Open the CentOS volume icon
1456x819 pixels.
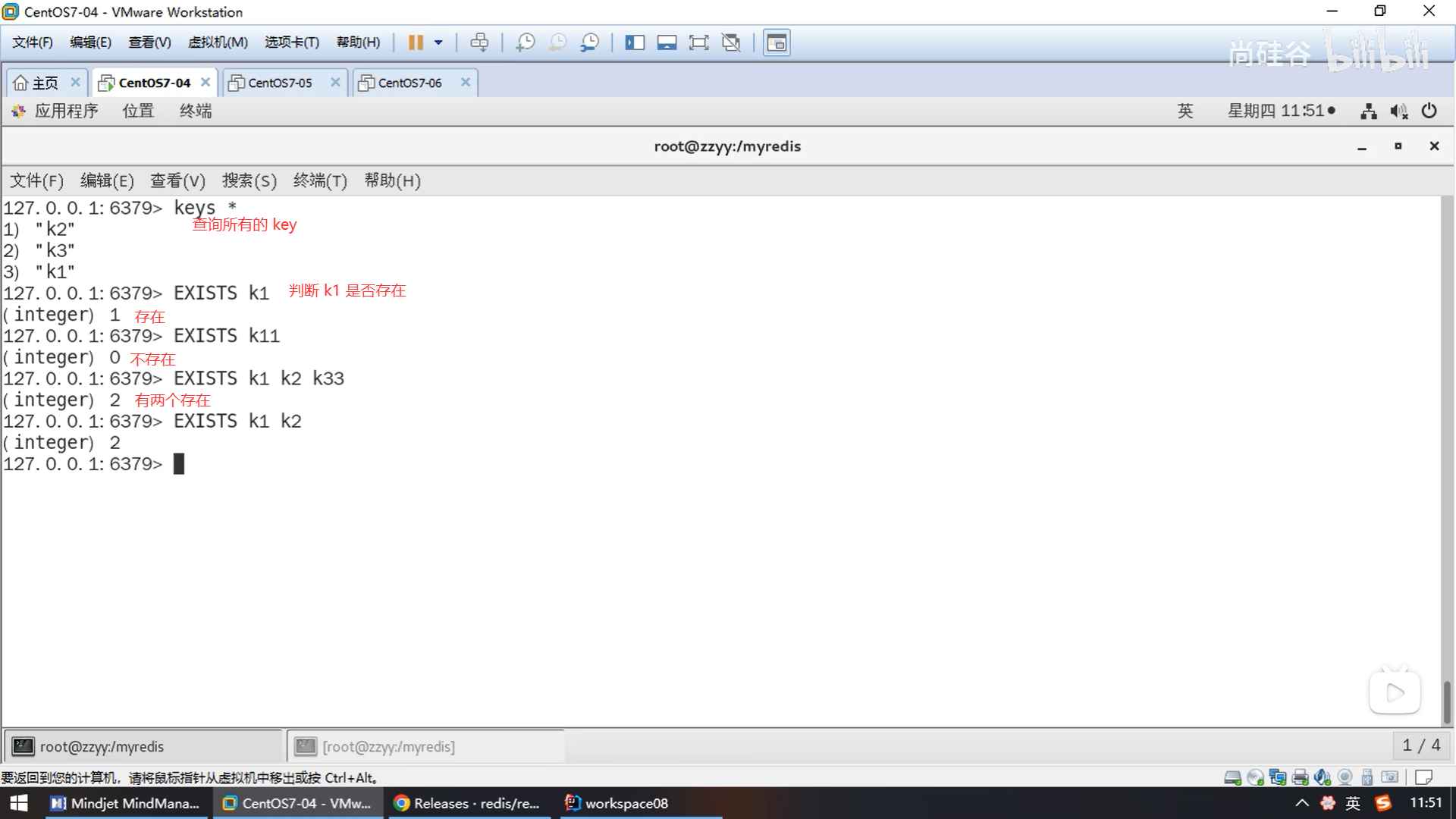[1398, 111]
